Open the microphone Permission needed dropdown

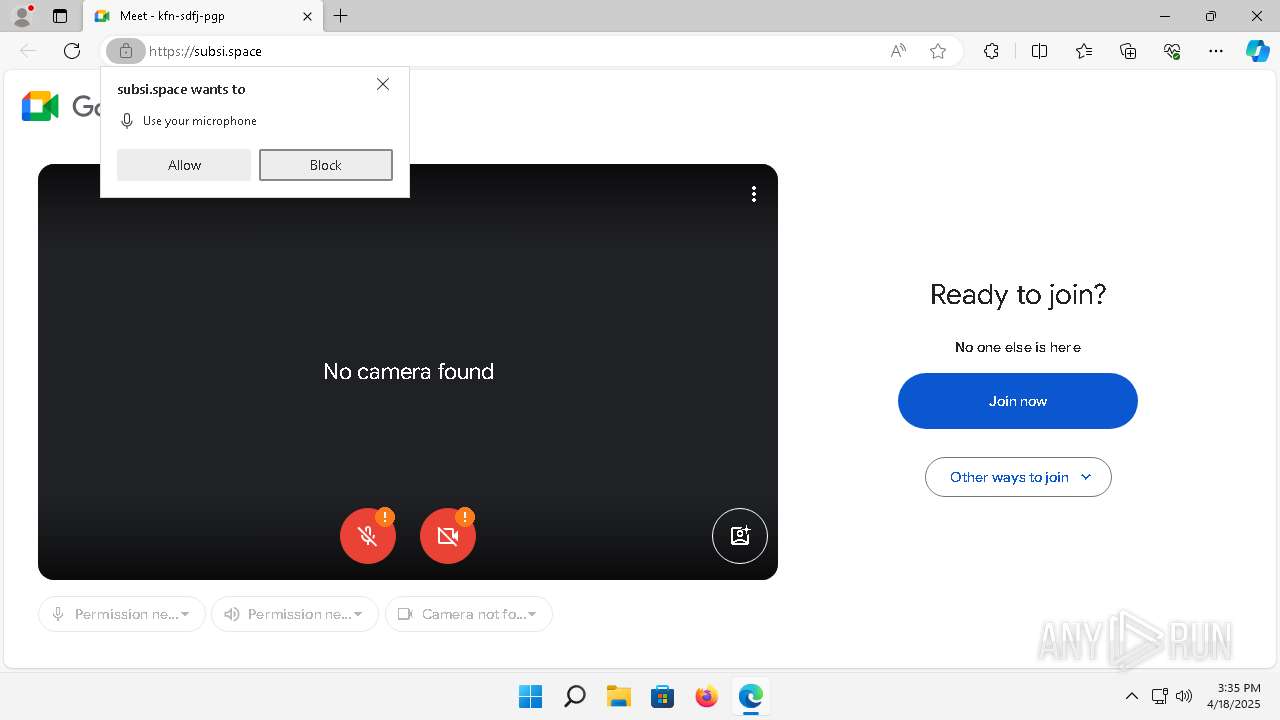click(122, 614)
